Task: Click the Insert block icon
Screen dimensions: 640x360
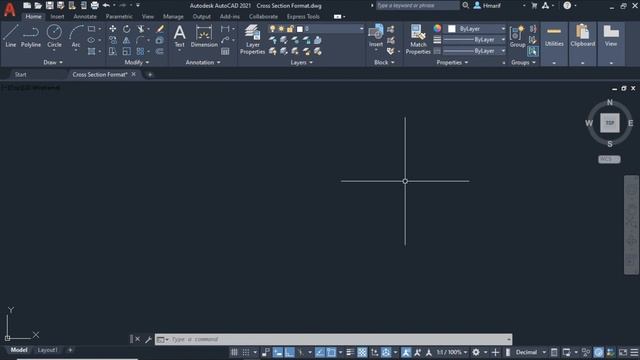Action: (376, 36)
